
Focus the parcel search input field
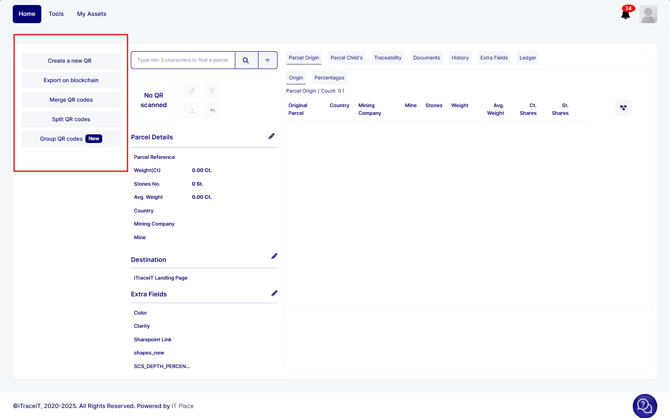point(183,60)
